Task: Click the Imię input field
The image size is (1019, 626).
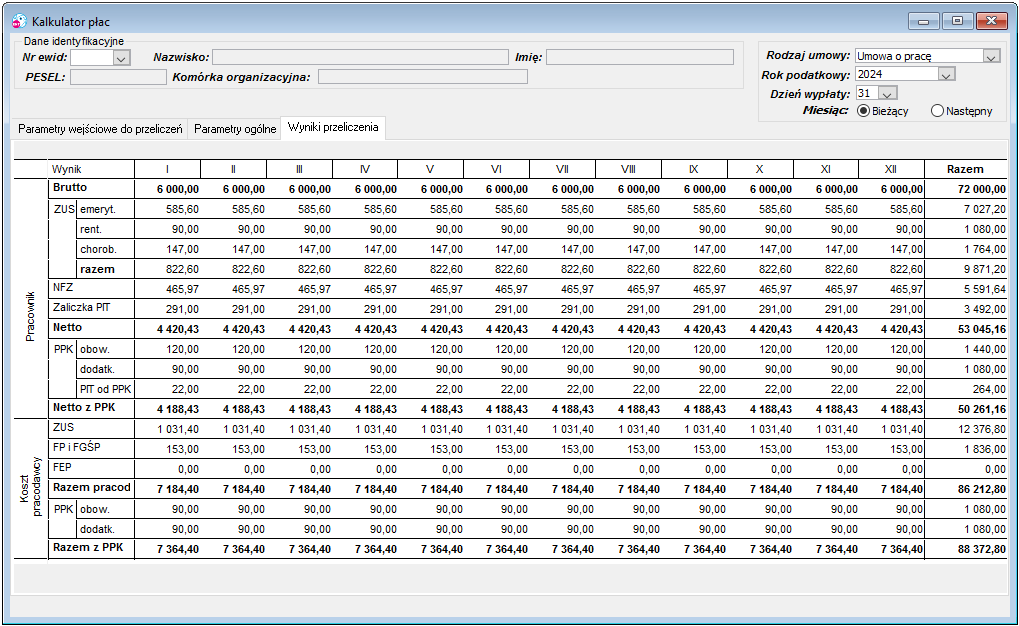Action: [639, 57]
